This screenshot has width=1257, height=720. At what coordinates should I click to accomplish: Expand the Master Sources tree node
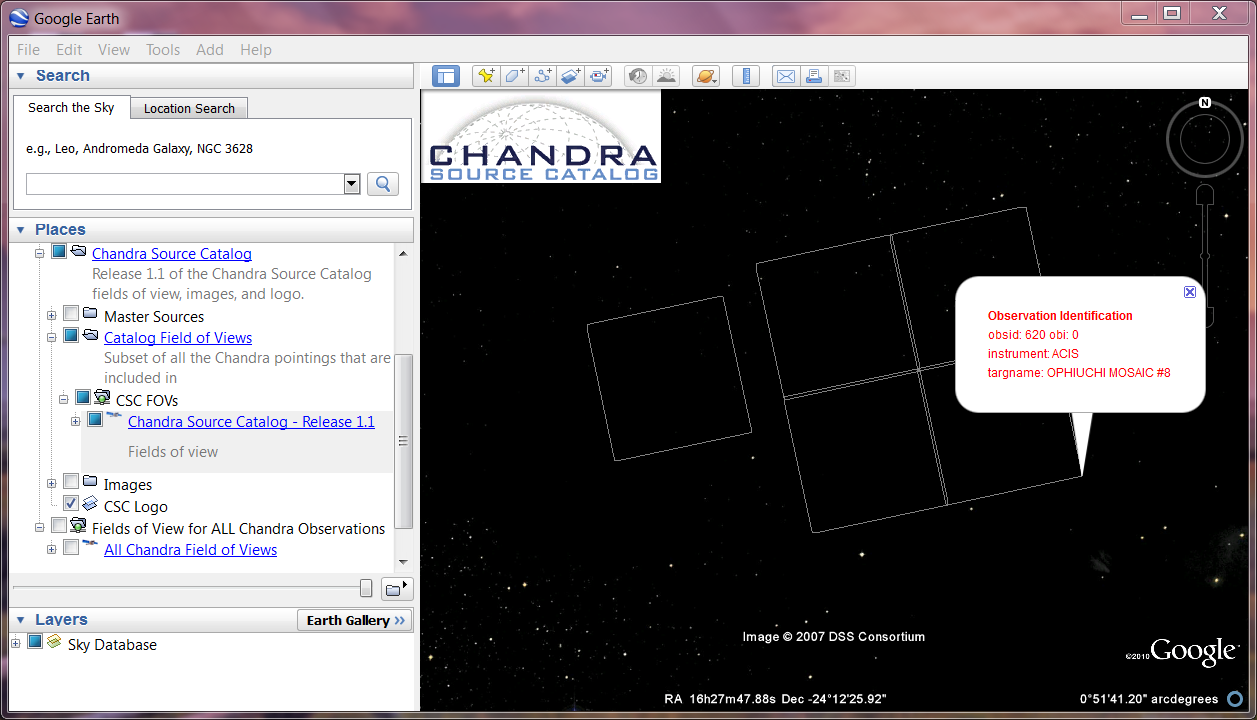[52, 316]
